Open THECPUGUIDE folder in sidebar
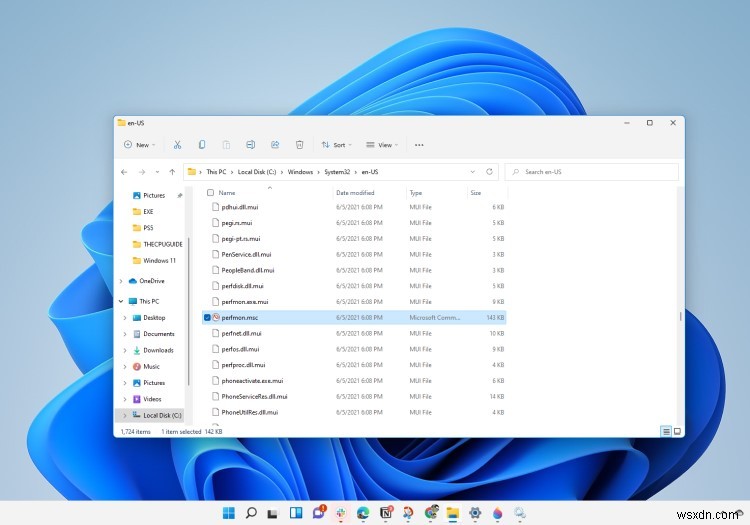750x525 pixels. (157, 244)
